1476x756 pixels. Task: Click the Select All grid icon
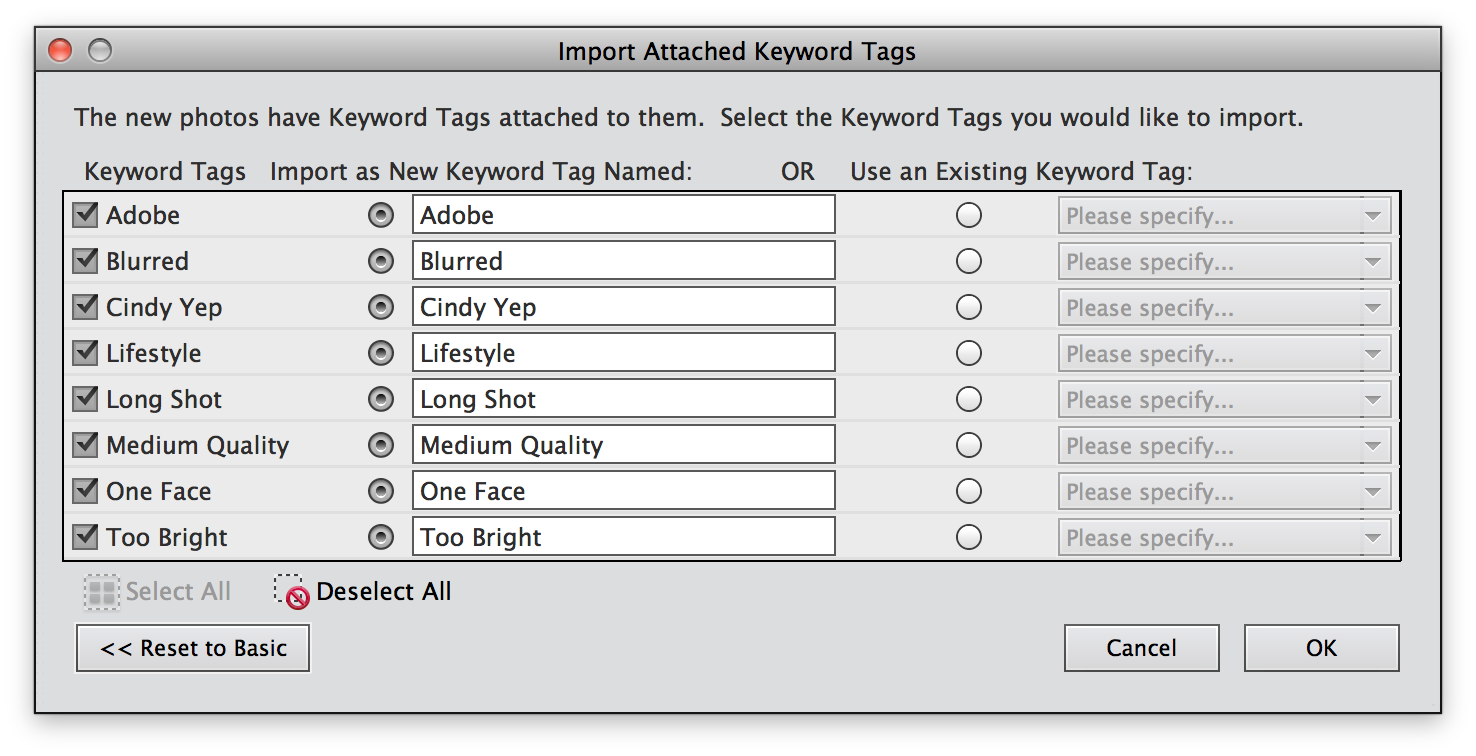click(x=100, y=592)
